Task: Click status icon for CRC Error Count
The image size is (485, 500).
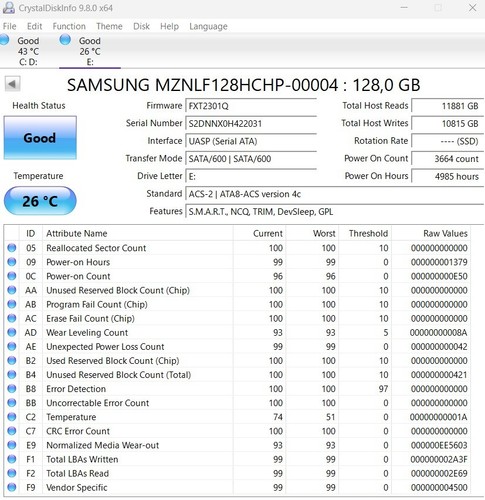Action: (12, 431)
